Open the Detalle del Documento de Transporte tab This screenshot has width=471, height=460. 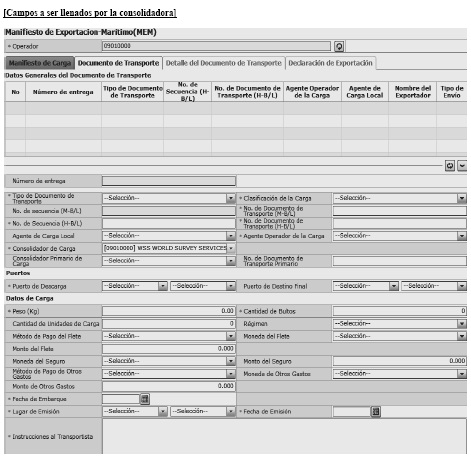click(x=224, y=63)
